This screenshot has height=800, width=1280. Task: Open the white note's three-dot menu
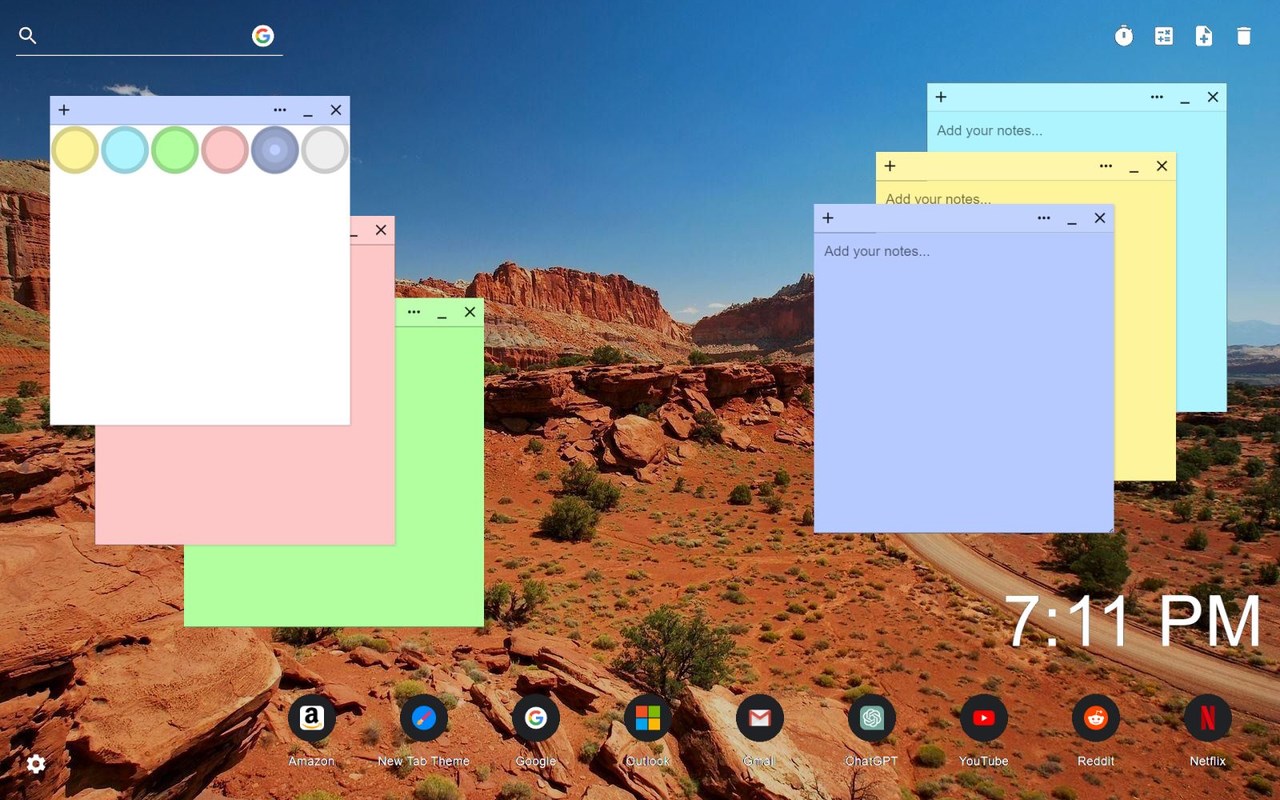pos(280,110)
